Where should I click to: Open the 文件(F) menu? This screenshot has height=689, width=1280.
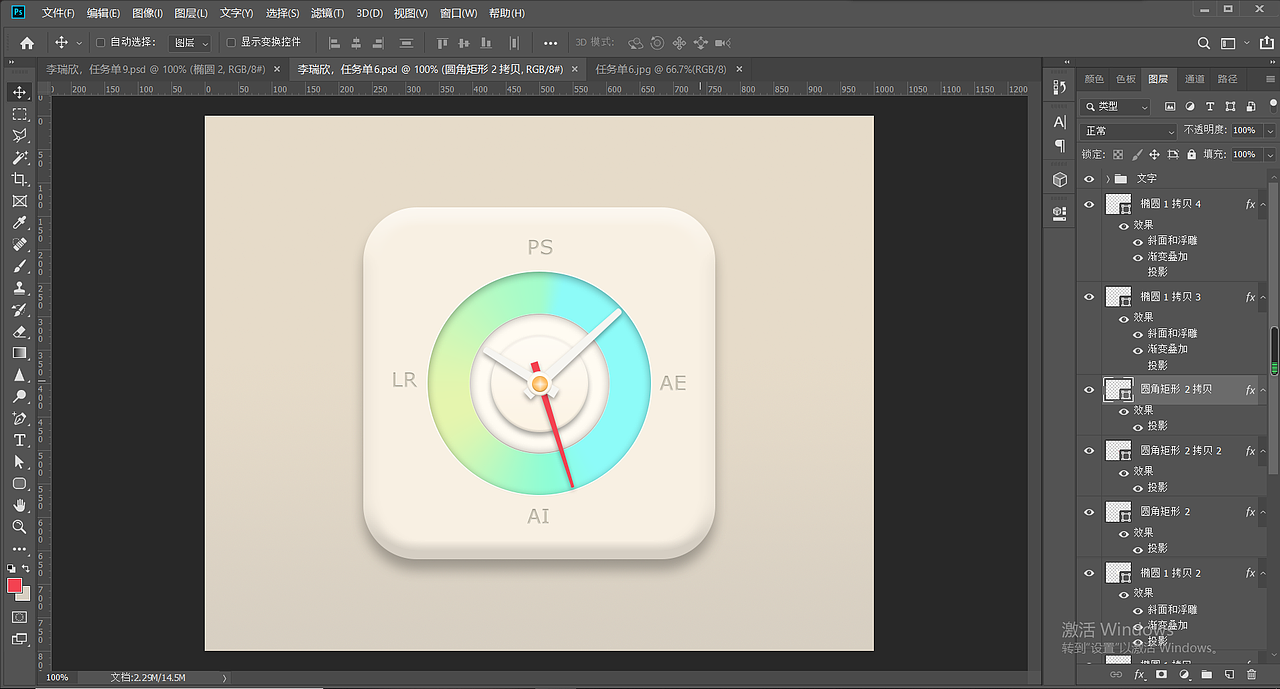click(59, 13)
